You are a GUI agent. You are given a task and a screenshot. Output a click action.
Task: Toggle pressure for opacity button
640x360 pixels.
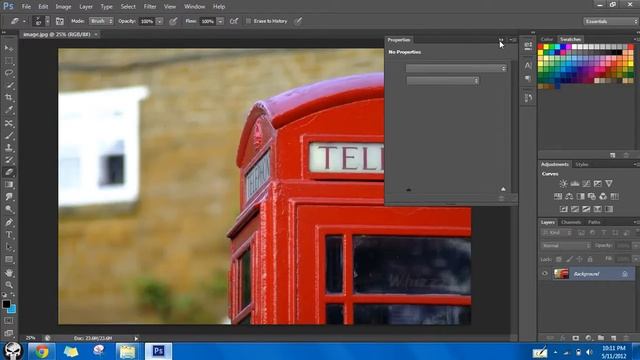(x=173, y=21)
